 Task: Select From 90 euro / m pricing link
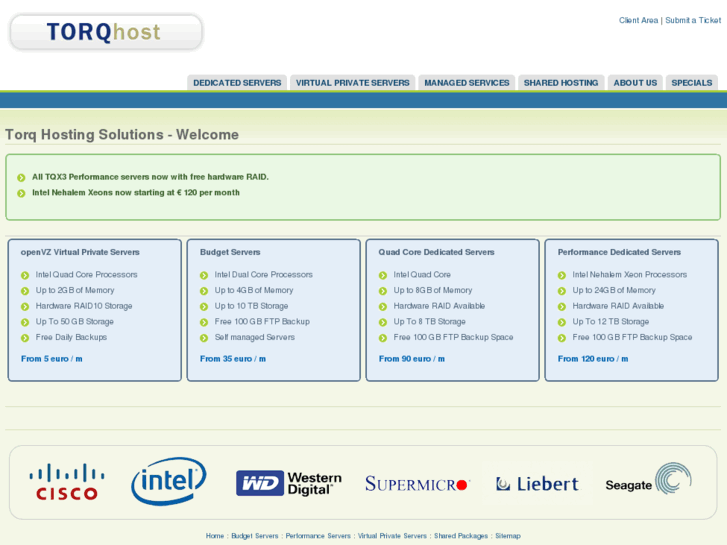(412, 359)
